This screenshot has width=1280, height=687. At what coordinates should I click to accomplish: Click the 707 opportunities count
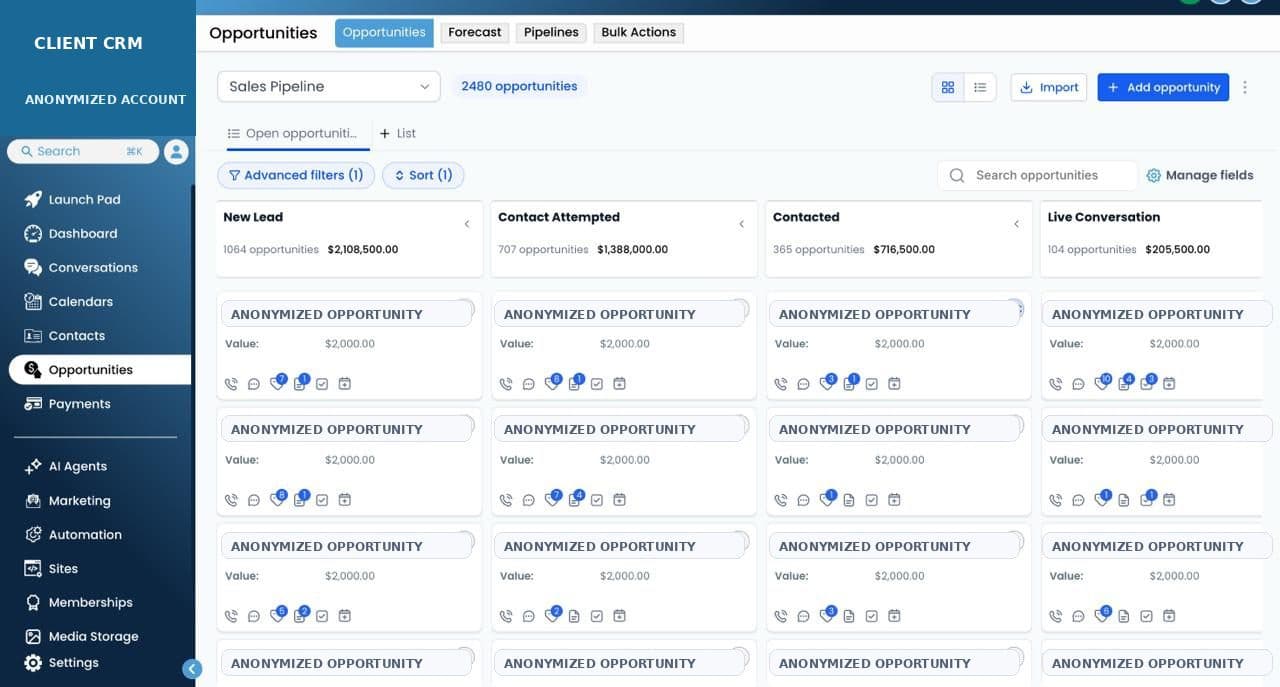click(x=543, y=249)
